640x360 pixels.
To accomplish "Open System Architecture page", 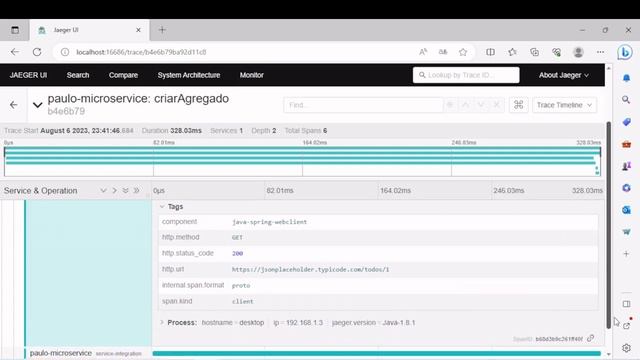I will (189, 75).
